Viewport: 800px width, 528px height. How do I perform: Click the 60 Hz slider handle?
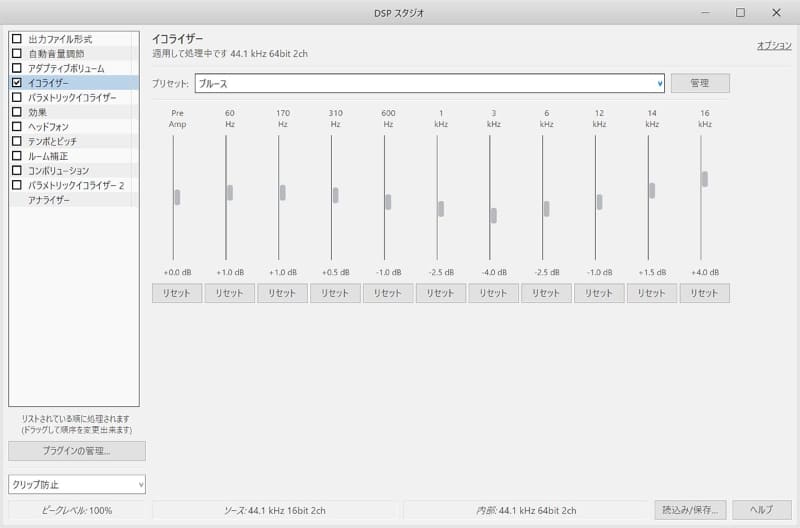[x=230, y=192]
